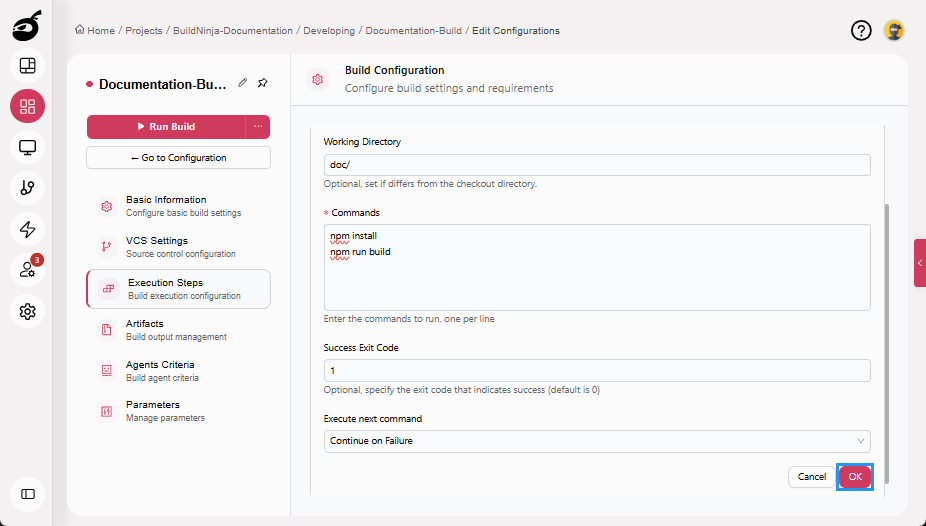926x526 pixels.
Task: Click the Parameters sliders icon
Action: pyautogui.click(x=107, y=411)
